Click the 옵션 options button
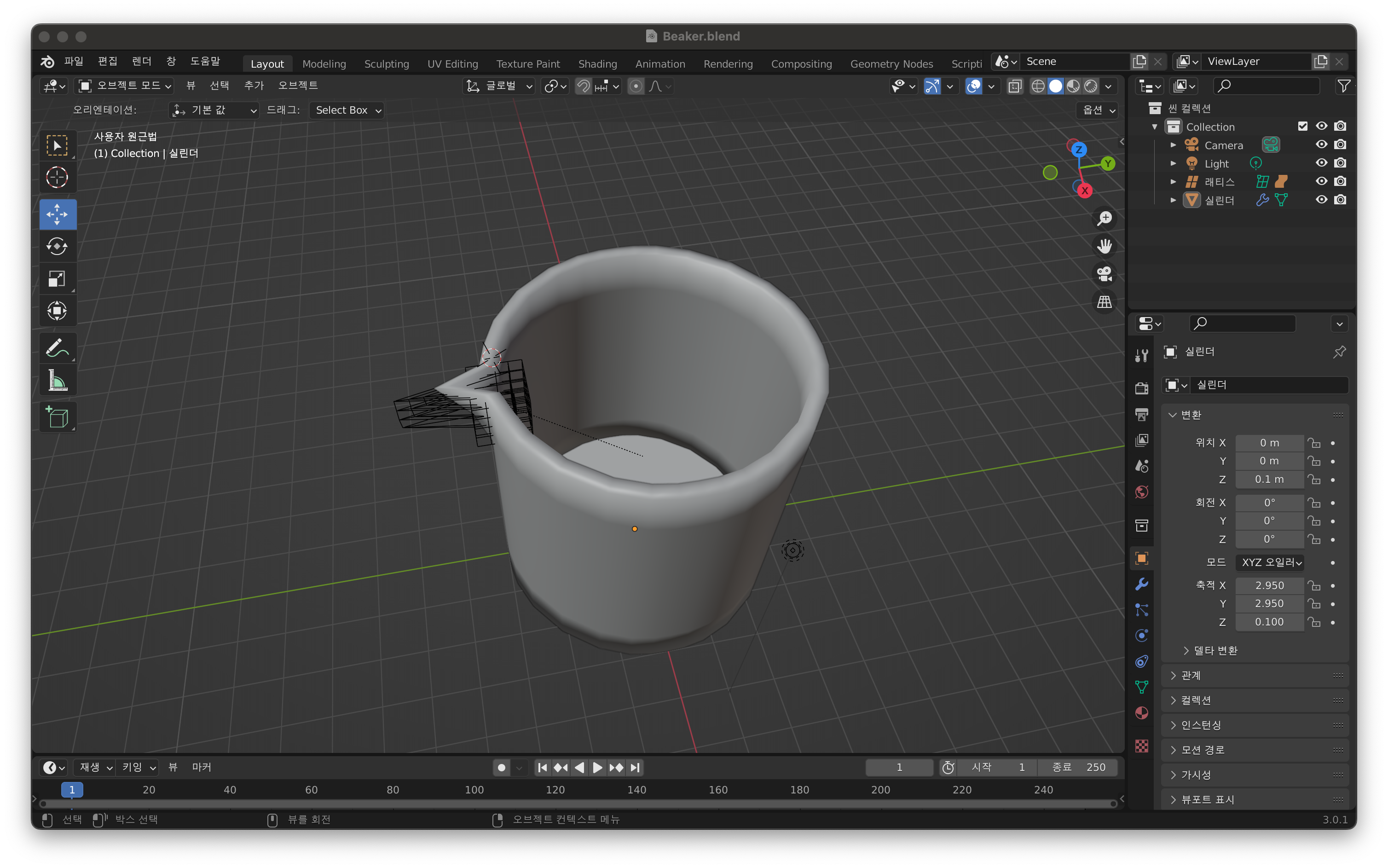Viewport: 1388px width, 868px height. pos(1098,110)
